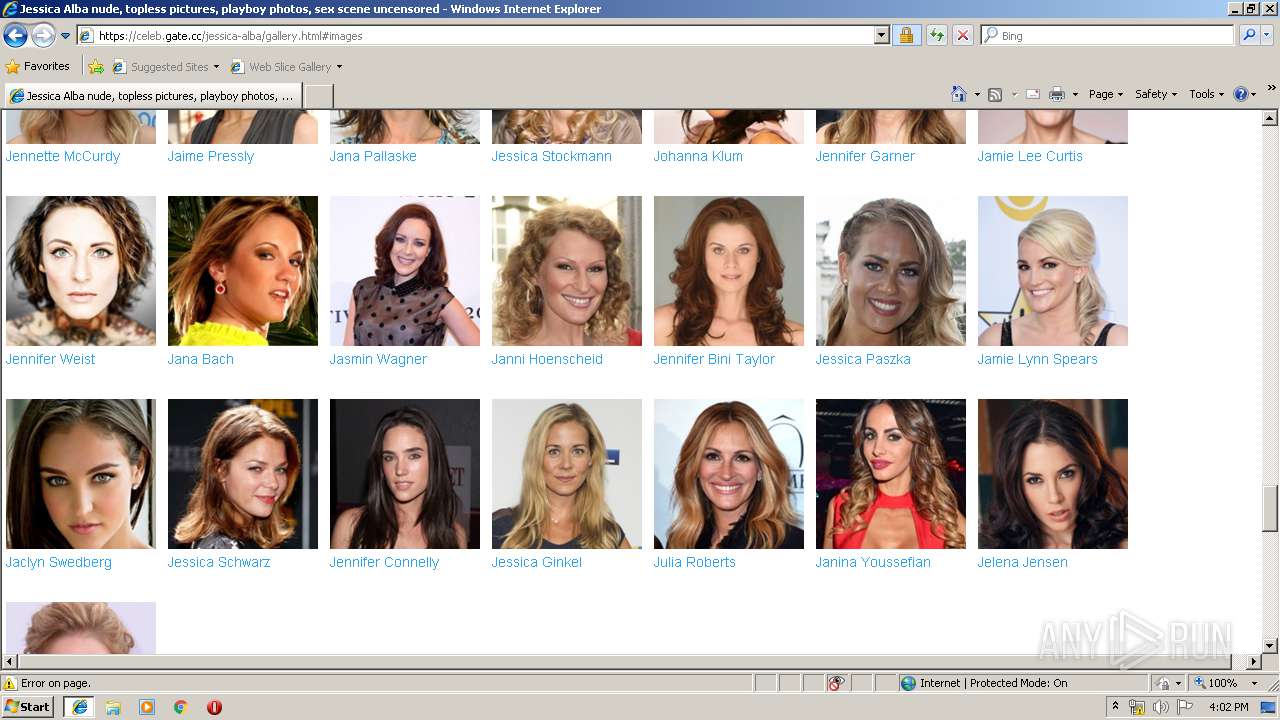Expand the Web Slice Gallery dropdown arrow
Image resolution: width=1280 pixels, height=720 pixels.
click(339, 67)
